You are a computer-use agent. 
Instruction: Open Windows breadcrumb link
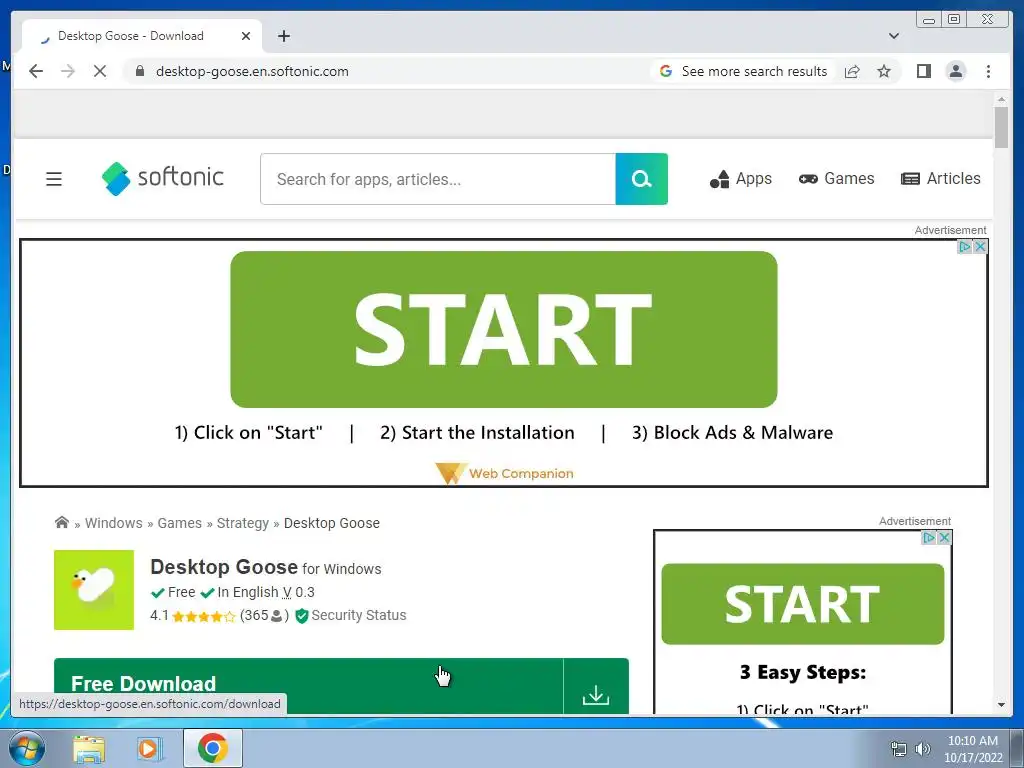pyautogui.click(x=114, y=523)
